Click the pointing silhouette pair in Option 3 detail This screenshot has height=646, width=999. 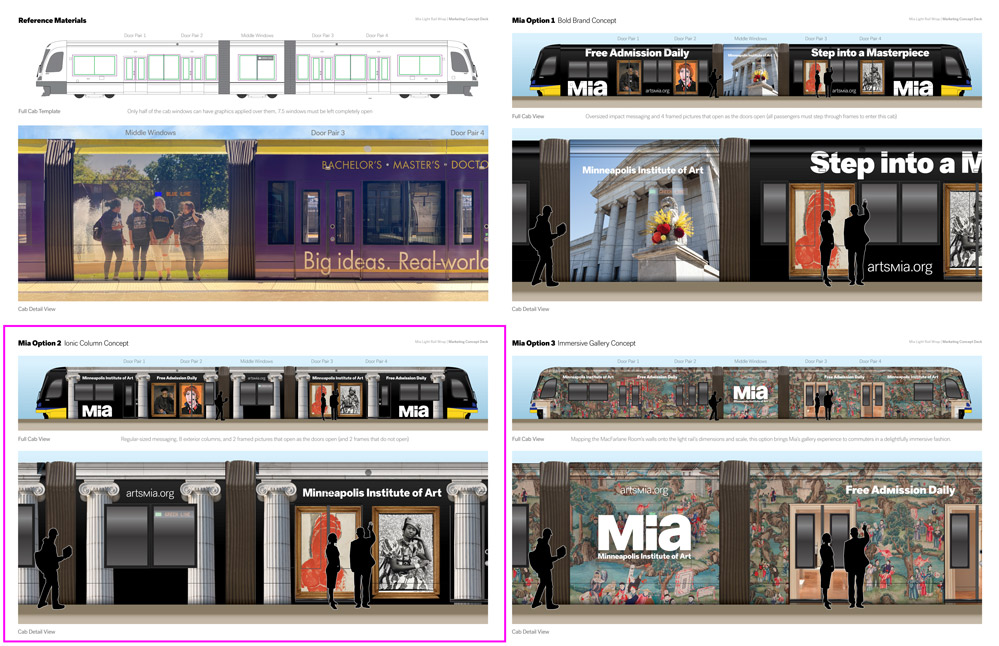tap(844, 565)
